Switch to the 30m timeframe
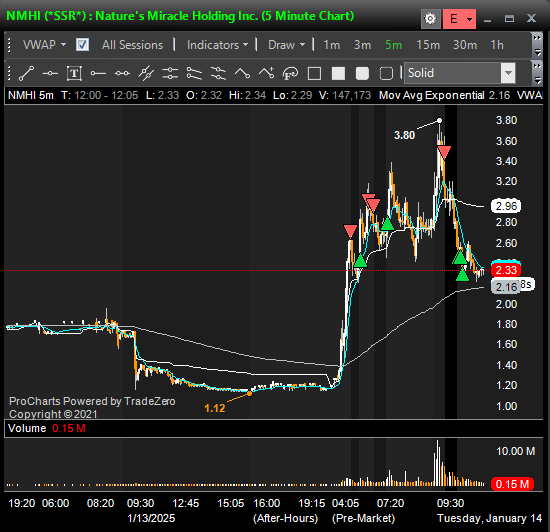This screenshot has width=550, height=532. [465, 45]
